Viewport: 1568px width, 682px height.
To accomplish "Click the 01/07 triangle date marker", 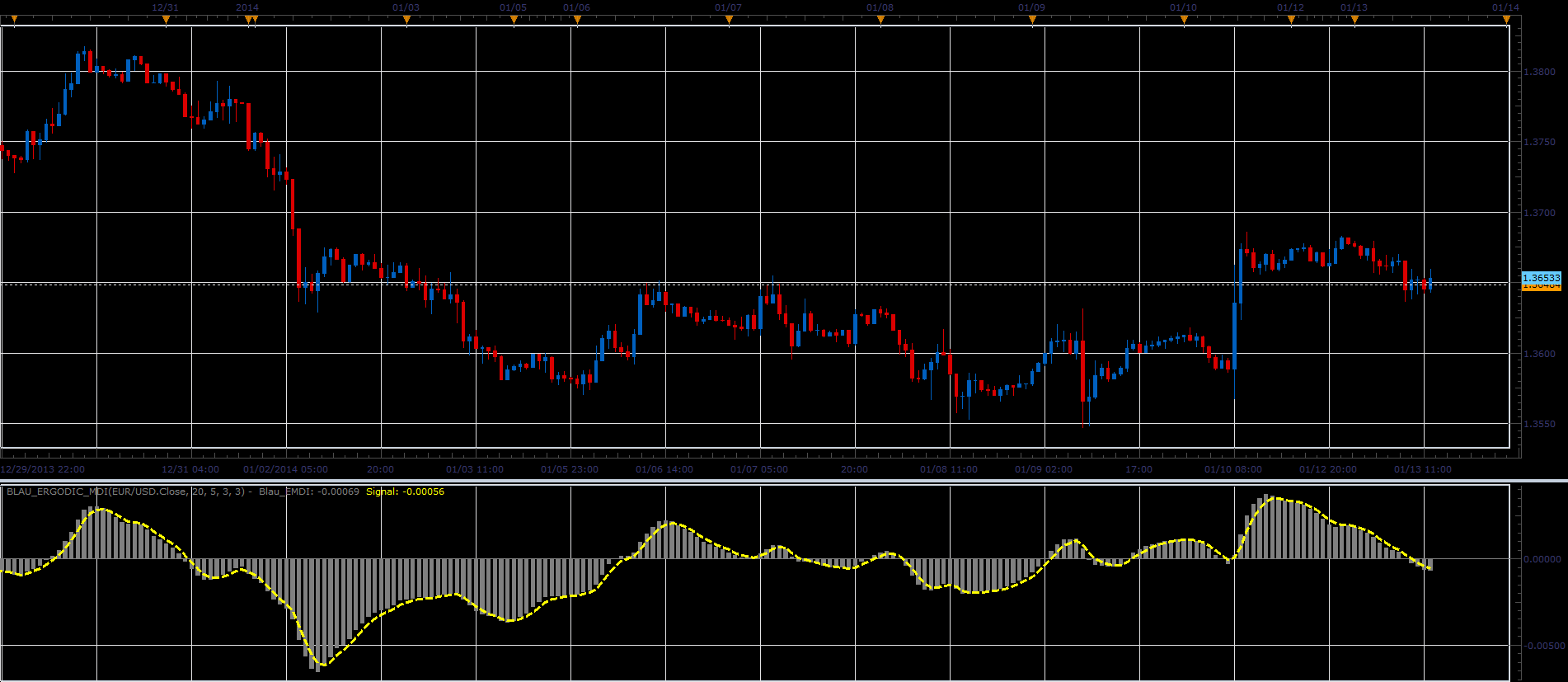I will pos(729,21).
